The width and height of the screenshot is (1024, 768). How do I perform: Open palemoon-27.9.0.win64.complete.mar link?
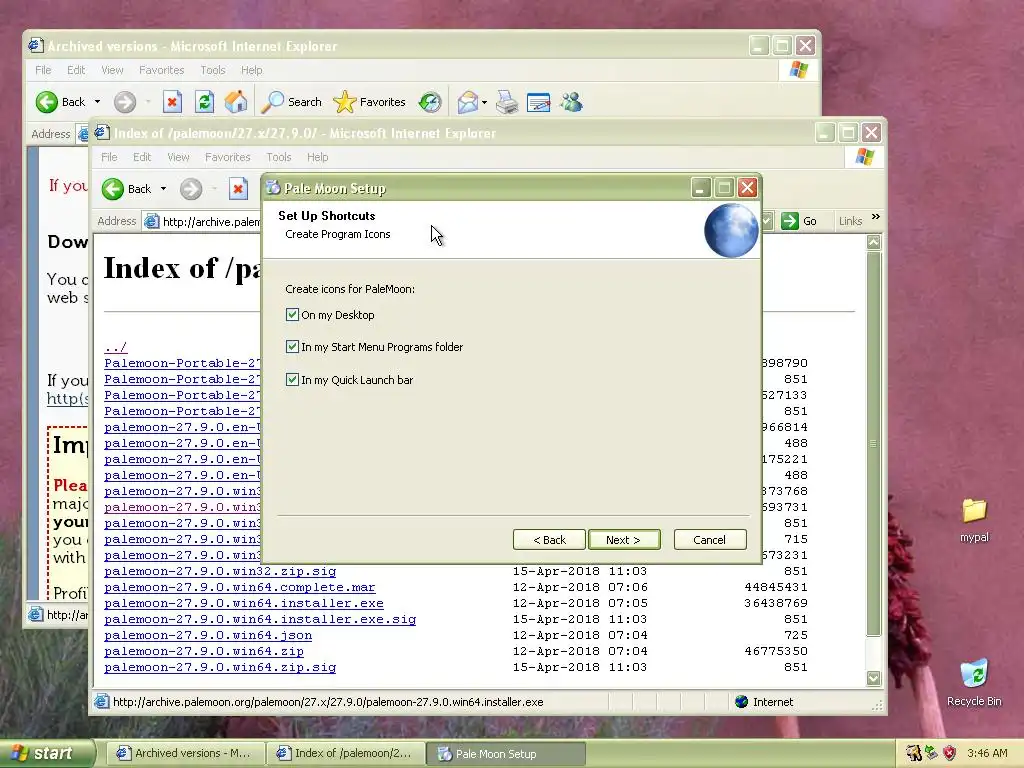point(240,587)
